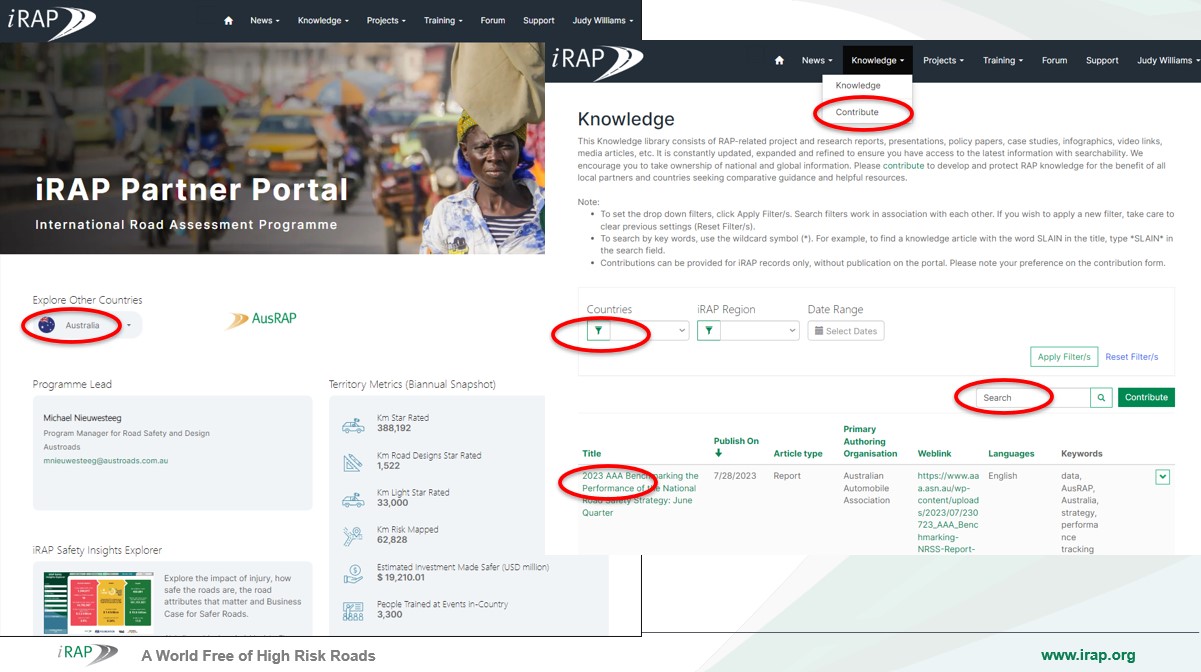Click the home icon in left portal navbar

[228, 20]
